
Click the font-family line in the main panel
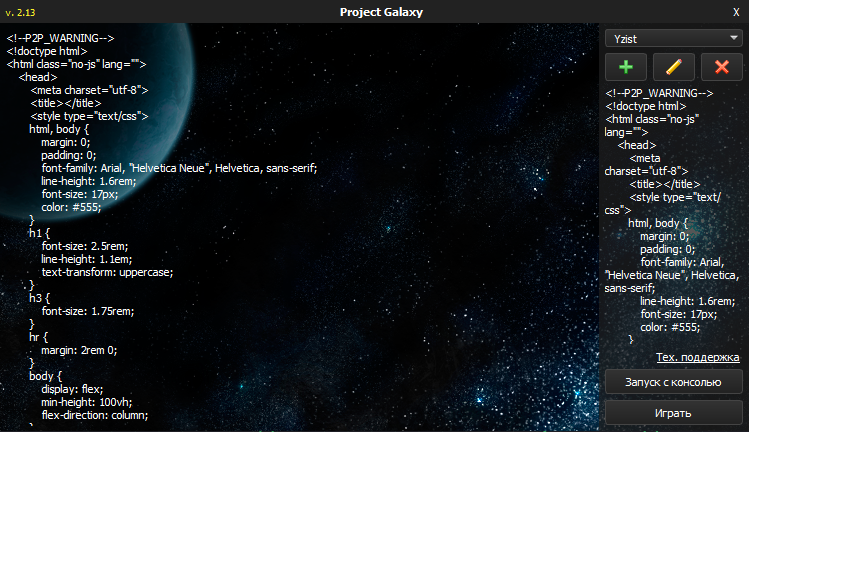tap(179, 168)
